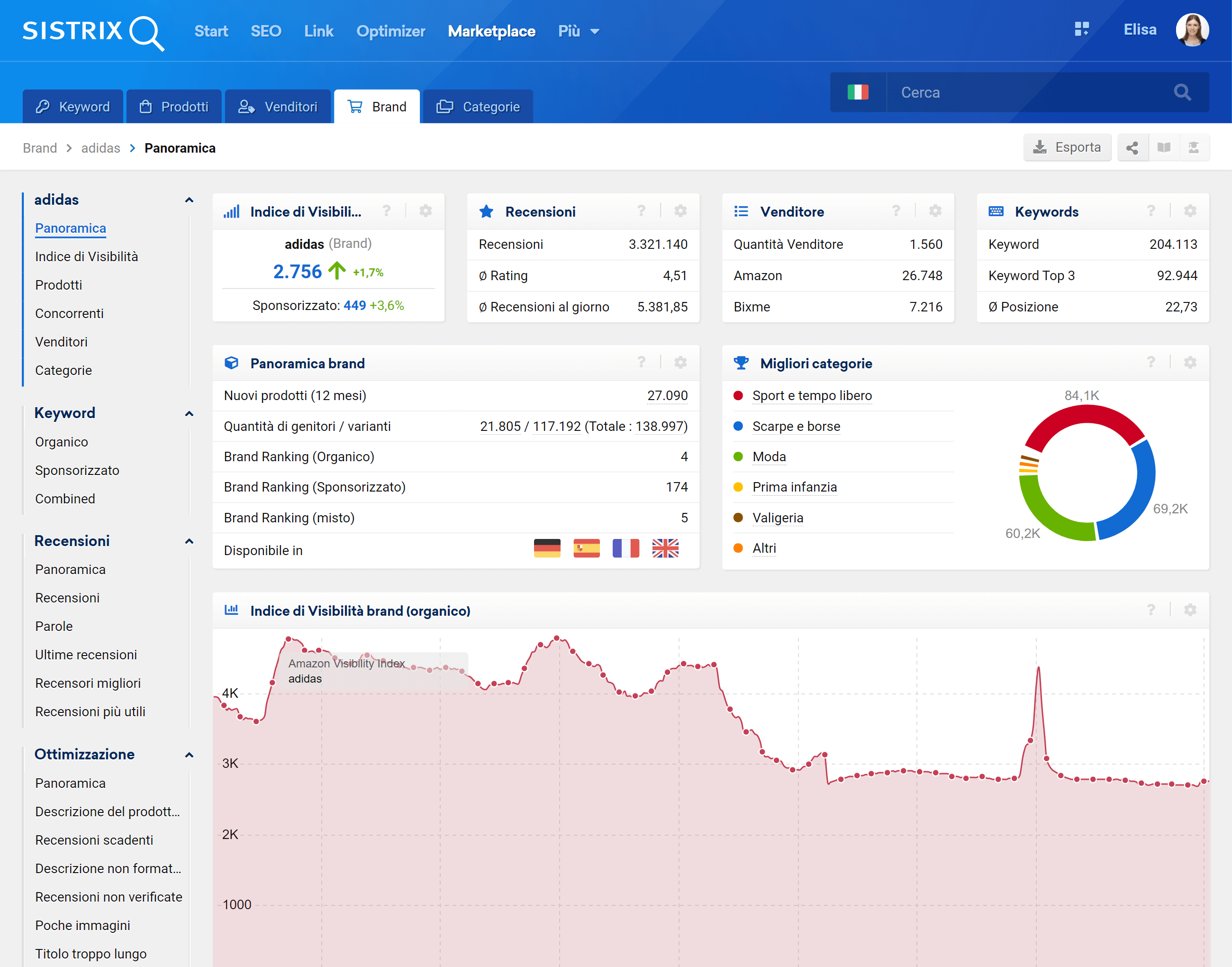Image resolution: width=1232 pixels, height=967 pixels.
Task: Open Elisa's profile avatar
Action: point(1192,30)
